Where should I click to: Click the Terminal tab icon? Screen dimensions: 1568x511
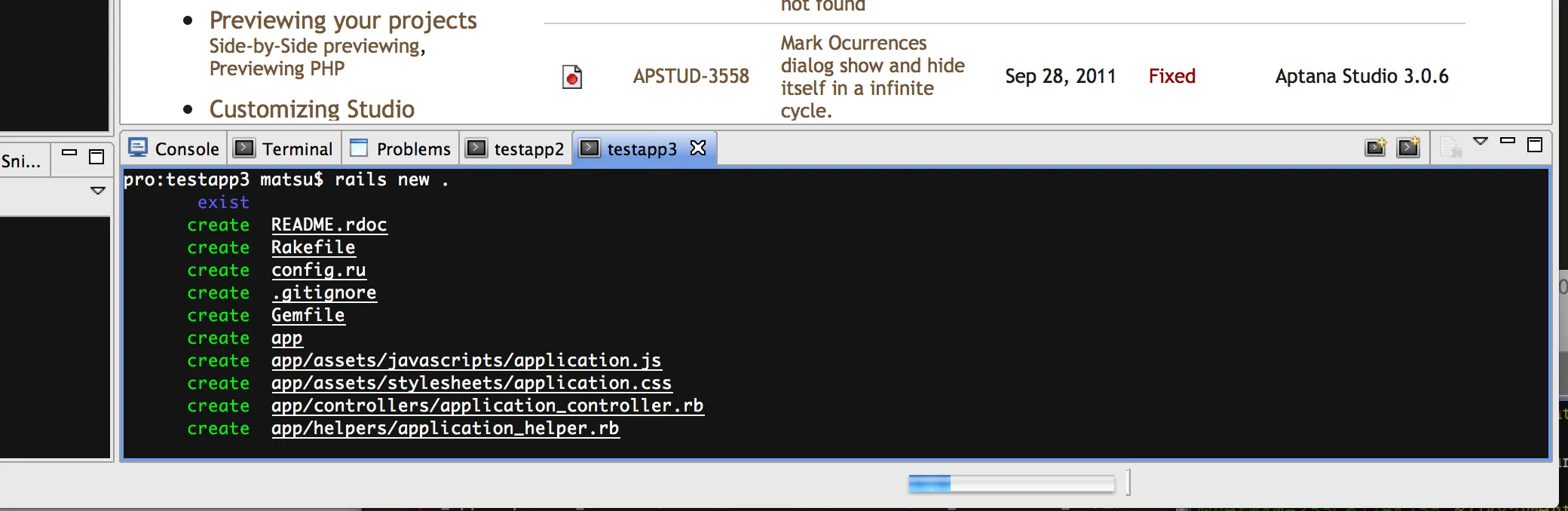tap(243, 148)
